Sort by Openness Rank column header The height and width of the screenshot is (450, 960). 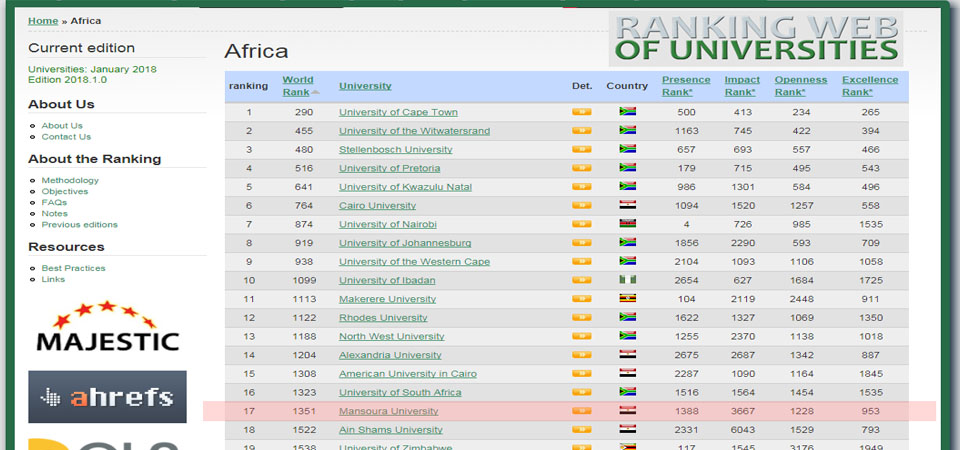point(800,86)
